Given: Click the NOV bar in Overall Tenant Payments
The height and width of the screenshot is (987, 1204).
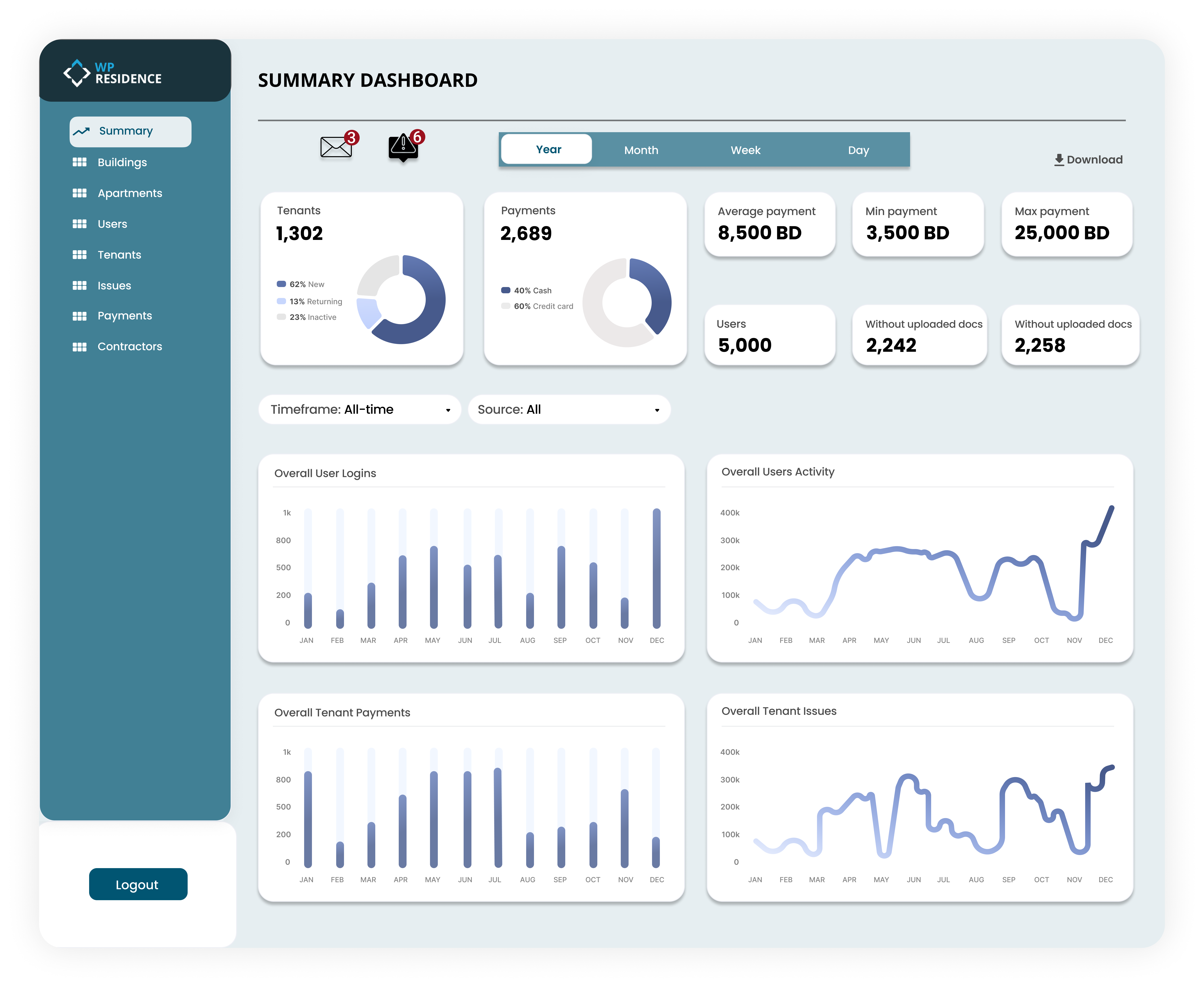Looking at the screenshot, I should [x=624, y=828].
